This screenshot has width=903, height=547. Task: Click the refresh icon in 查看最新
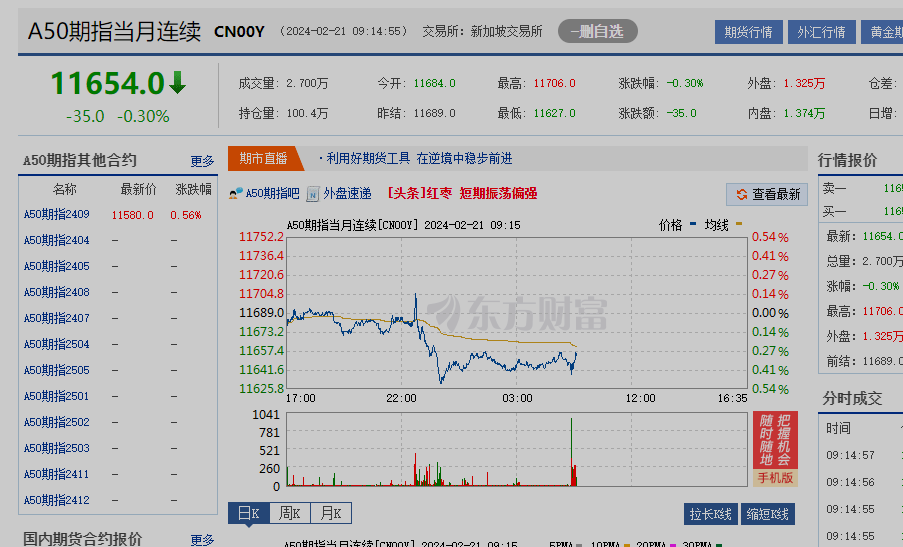point(742,195)
